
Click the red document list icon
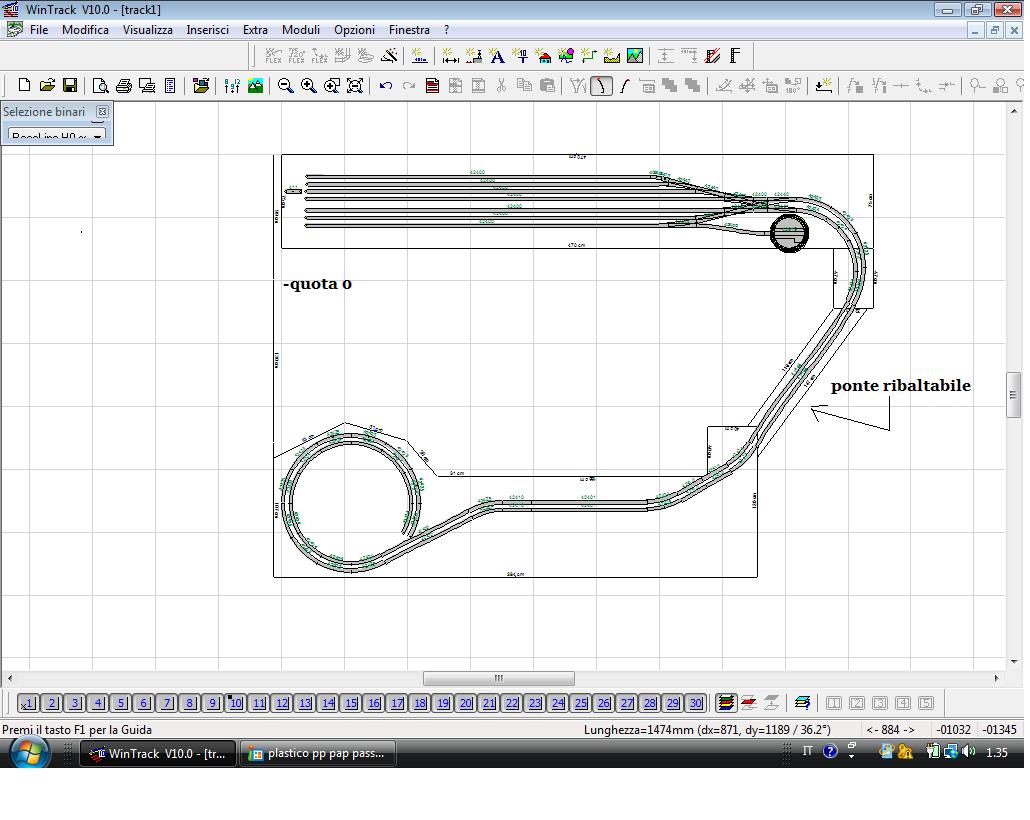point(432,85)
